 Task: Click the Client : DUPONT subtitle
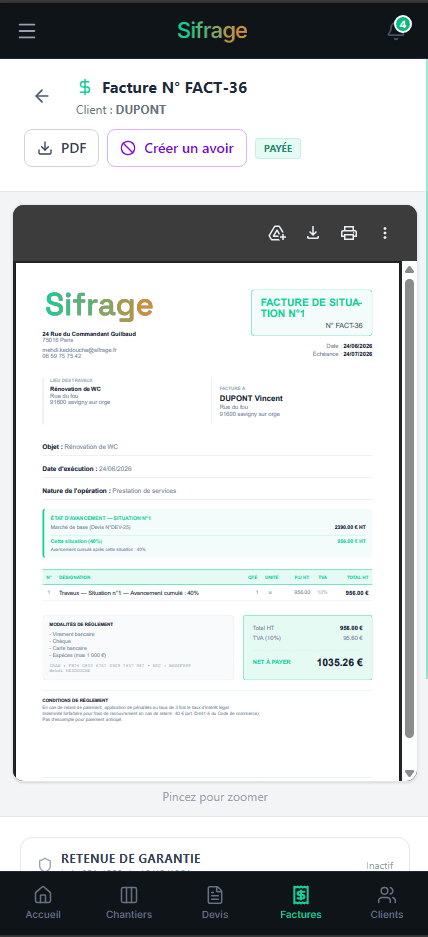tap(121, 110)
